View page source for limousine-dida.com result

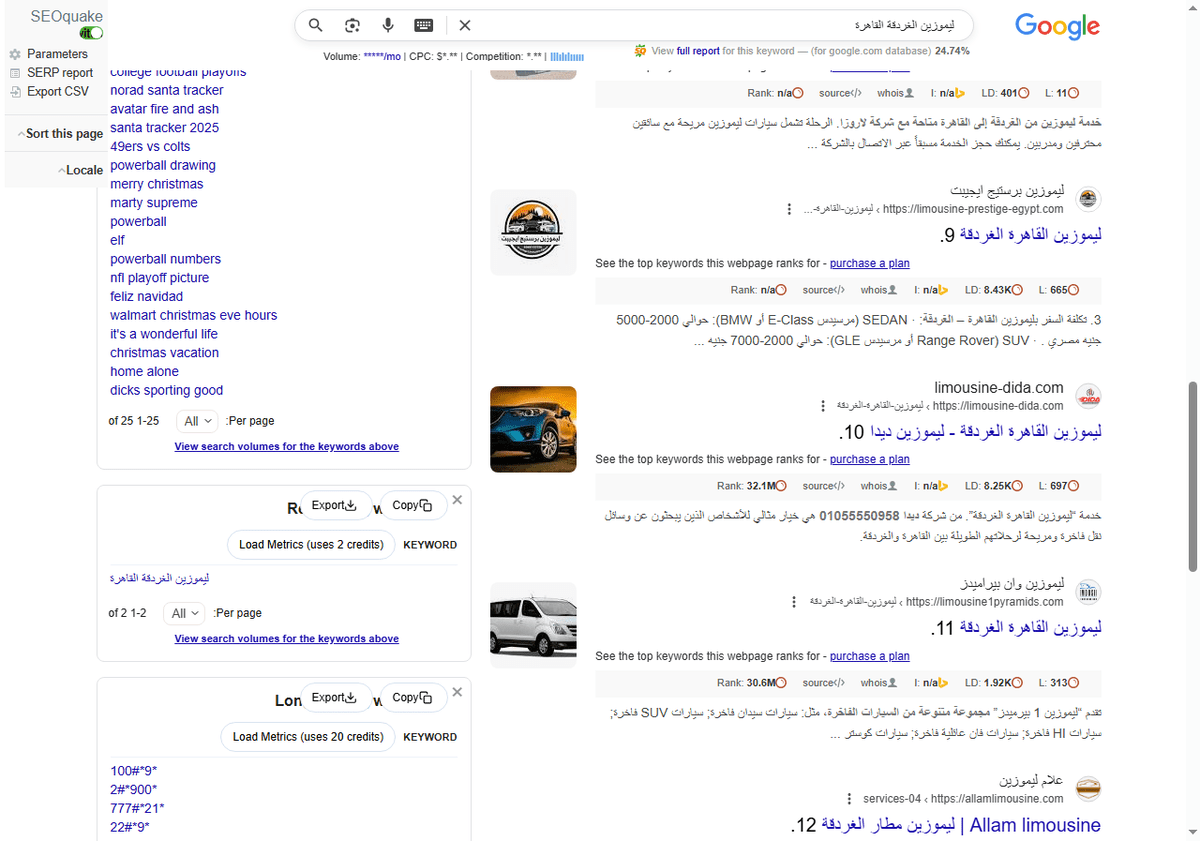pos(822,485)
